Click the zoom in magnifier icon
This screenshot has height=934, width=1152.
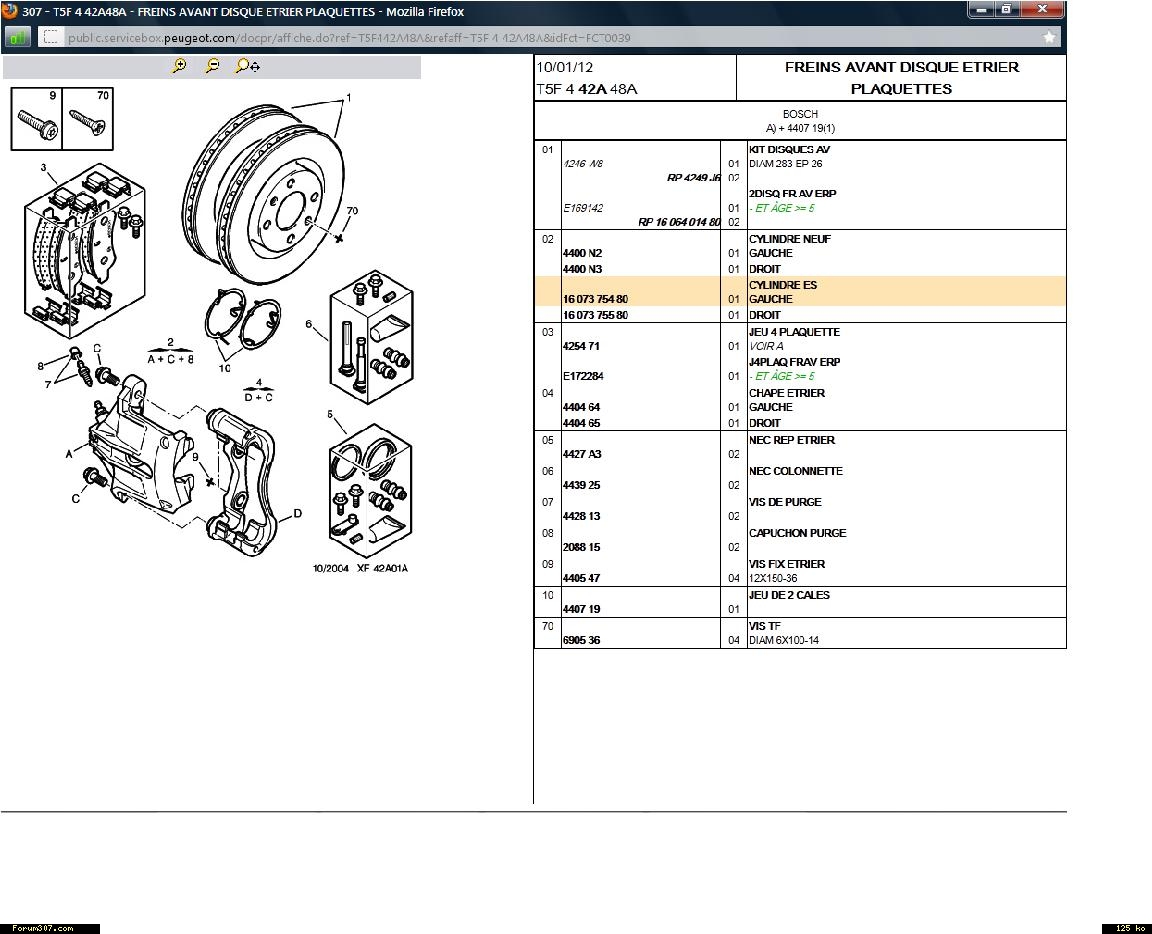pos(179,66)
